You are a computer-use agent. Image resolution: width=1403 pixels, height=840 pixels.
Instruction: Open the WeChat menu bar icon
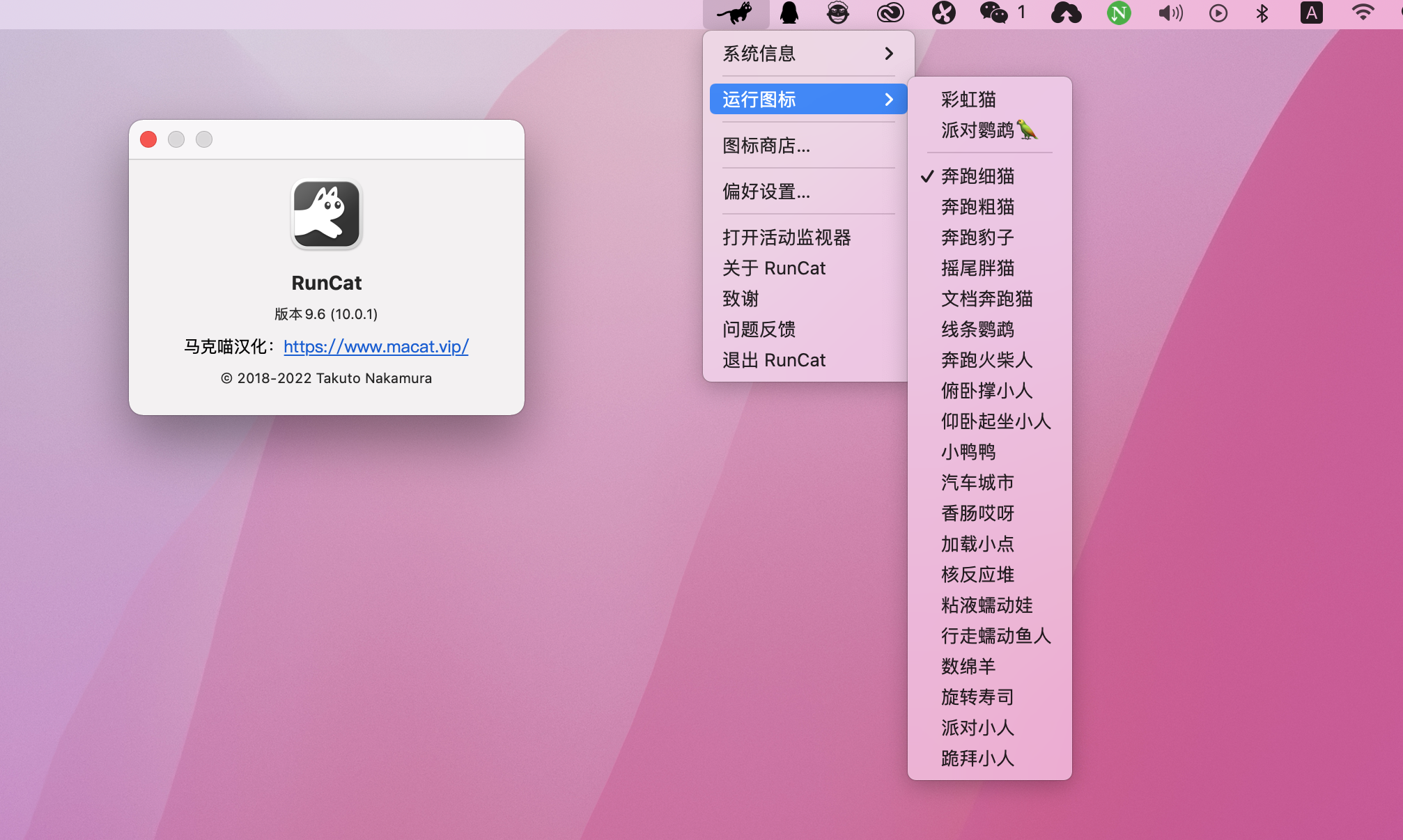tap(994, 13)
